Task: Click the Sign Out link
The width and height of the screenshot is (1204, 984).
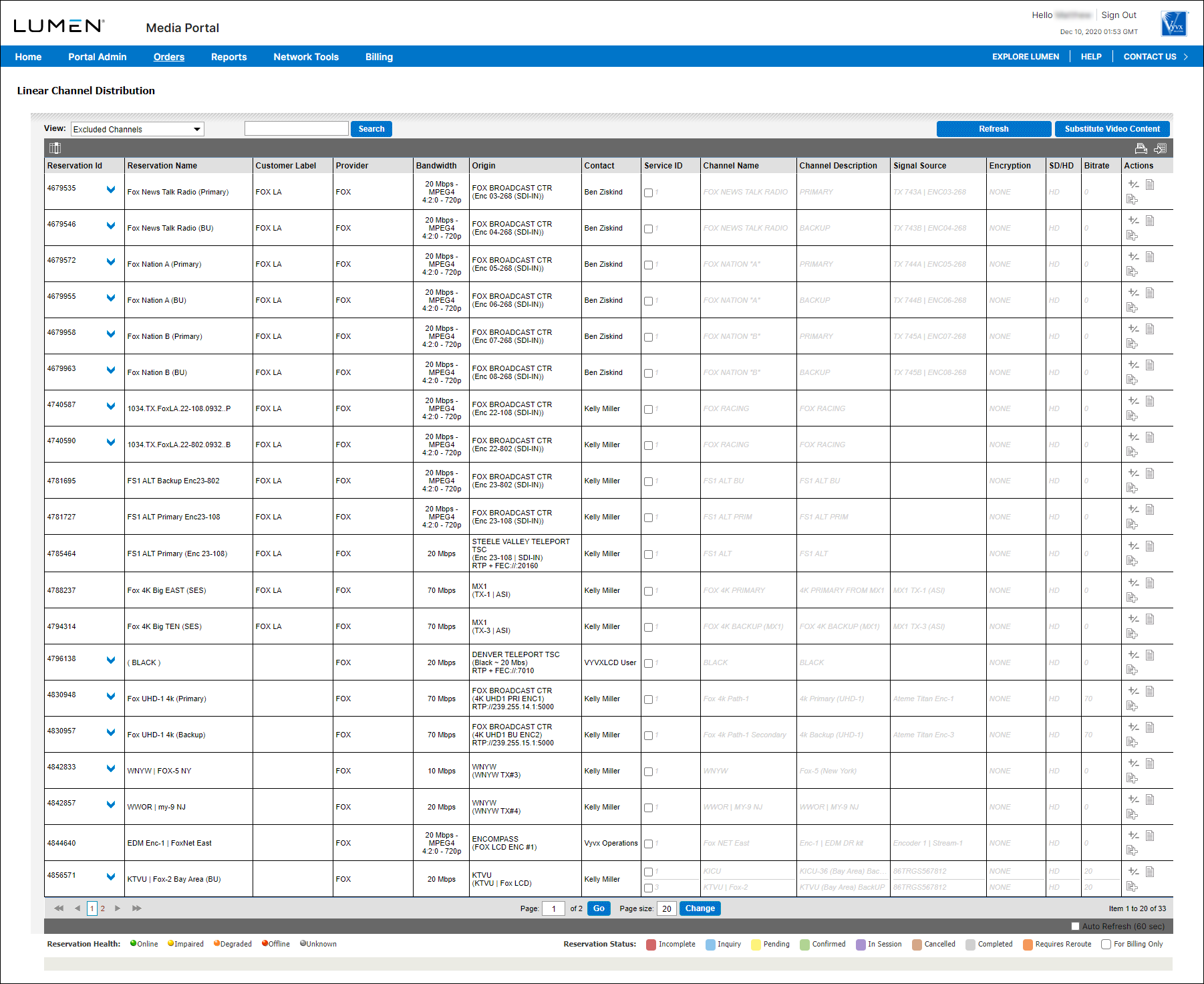Action: coord(1118,15)
